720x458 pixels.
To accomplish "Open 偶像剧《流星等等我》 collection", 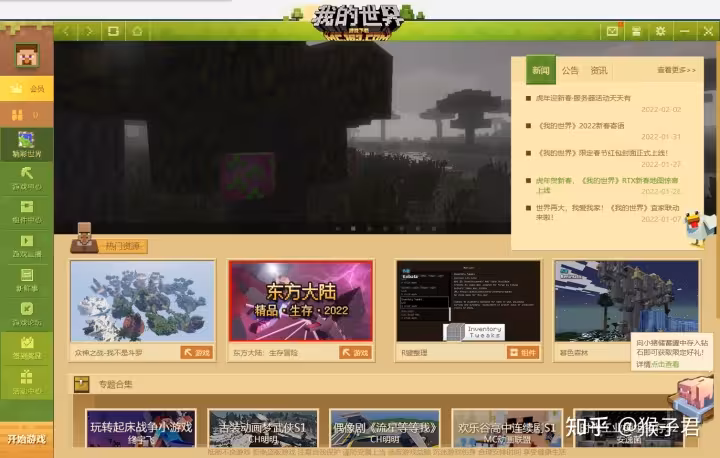I will click(x=385, y=428).
